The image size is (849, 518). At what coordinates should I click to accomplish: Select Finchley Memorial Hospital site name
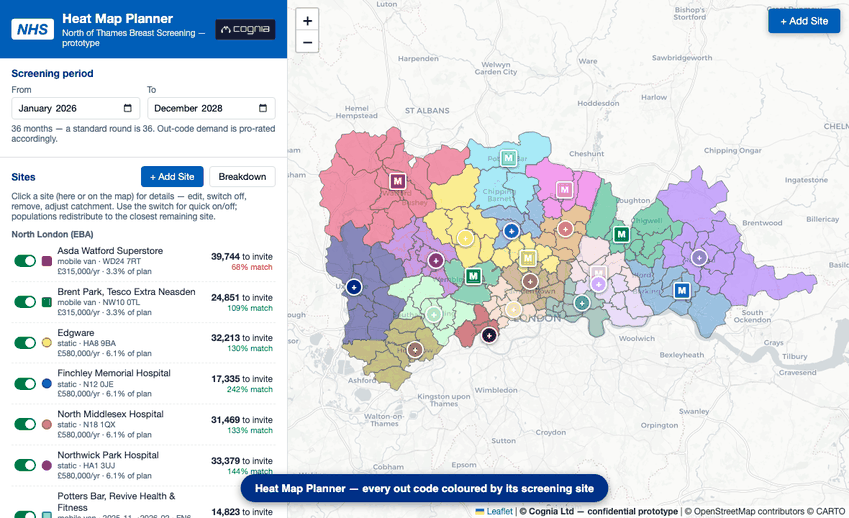click(x=114, y=373)
